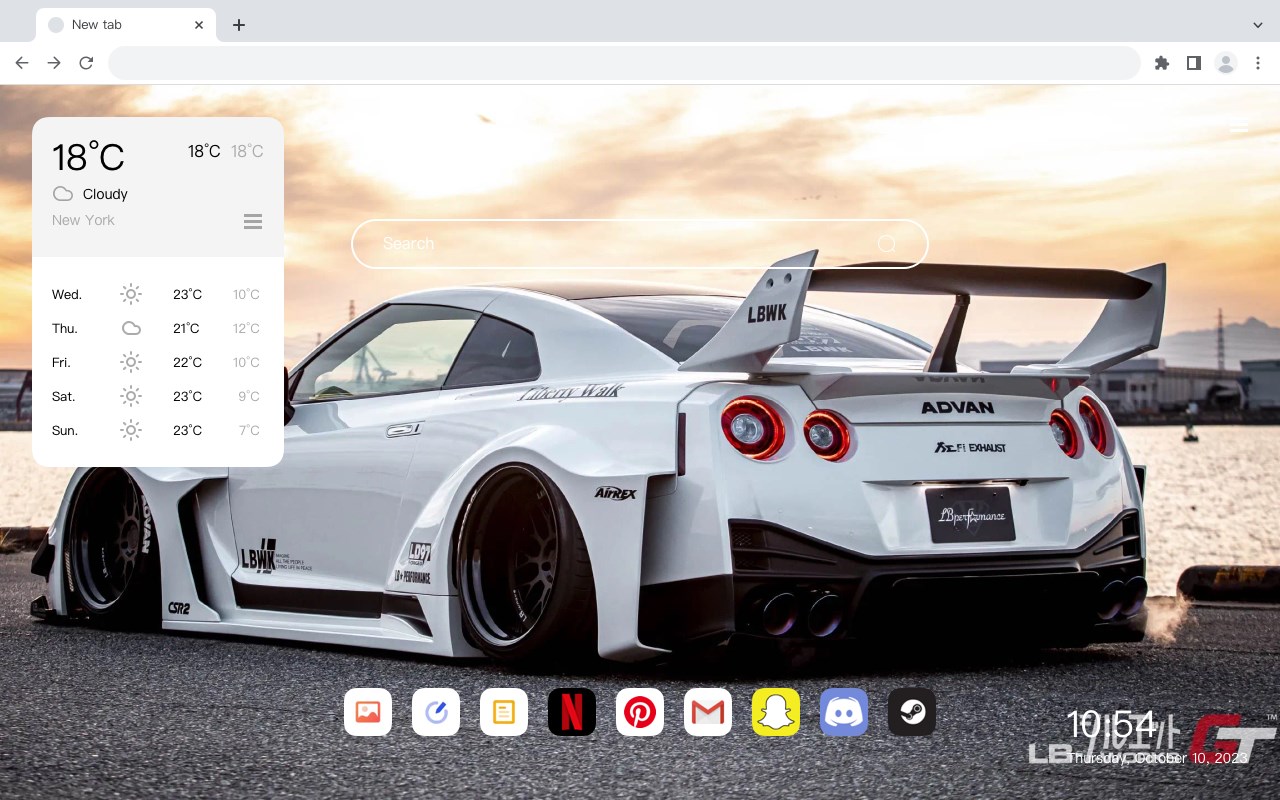Open the Extensions puzzle-piece menu
1280x800 pixels.
click(1162, 63)
